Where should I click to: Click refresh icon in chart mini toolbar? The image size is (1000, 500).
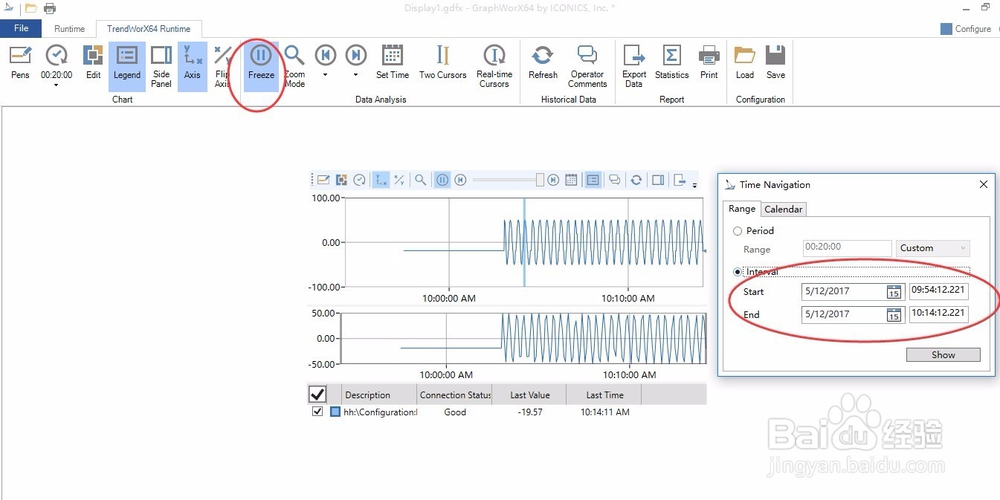coord(636,180)
